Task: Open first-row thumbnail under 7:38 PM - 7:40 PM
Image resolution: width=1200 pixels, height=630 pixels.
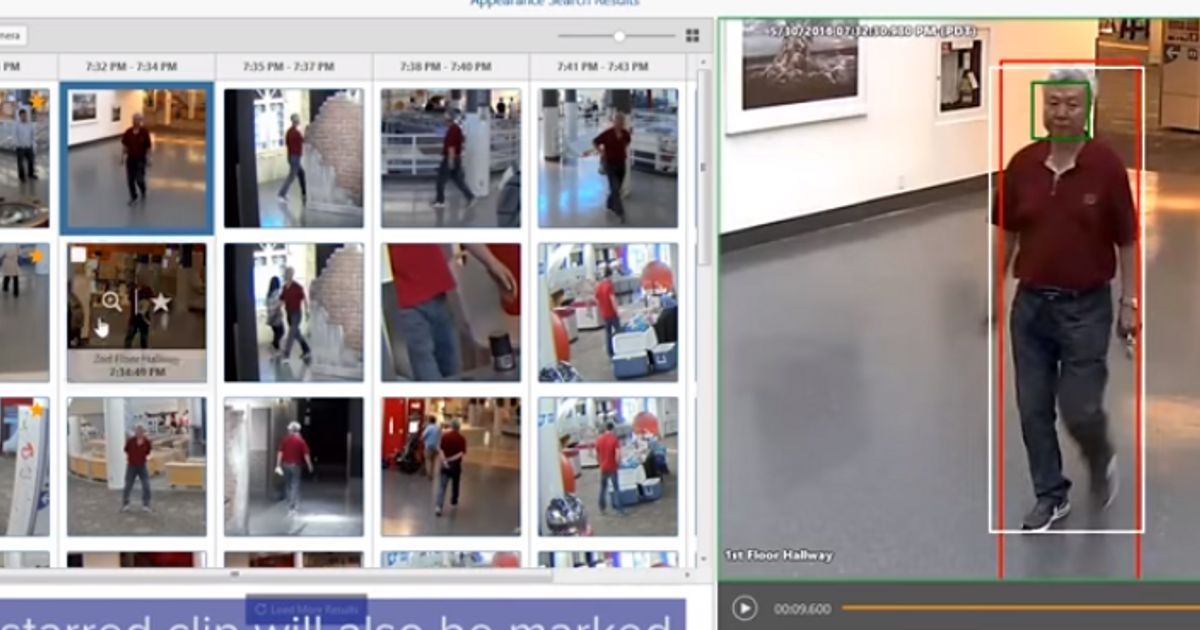Action: (450, 158)
